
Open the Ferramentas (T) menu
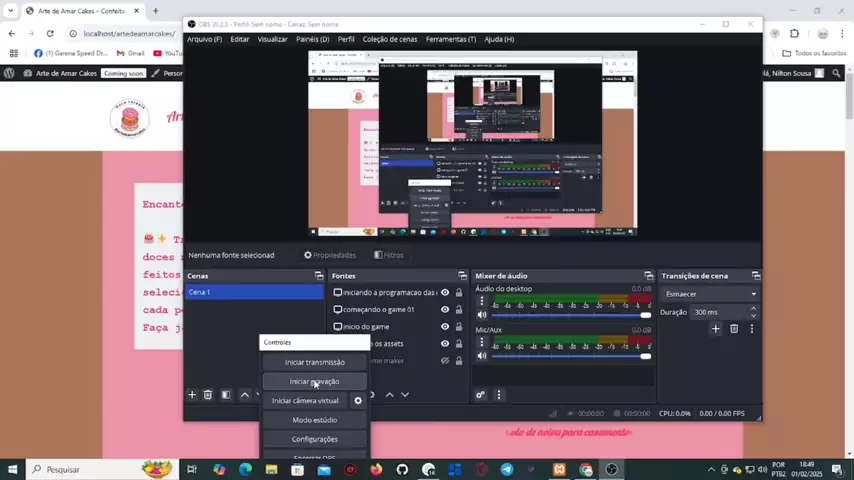450,39
